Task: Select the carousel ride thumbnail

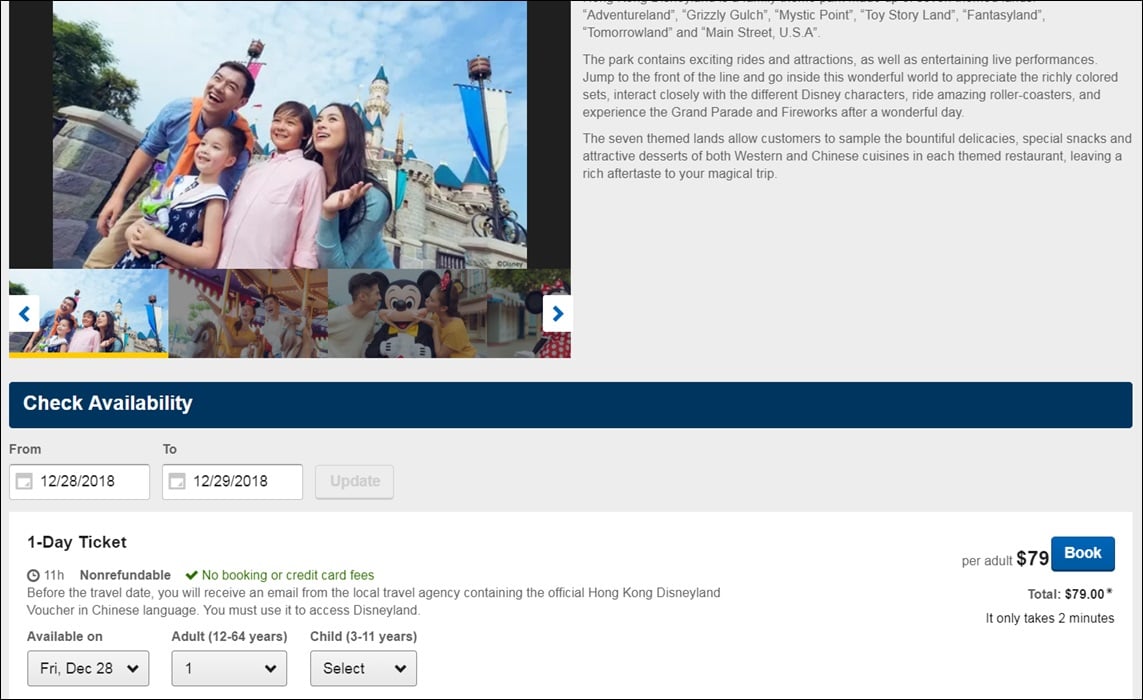Action: pyautogui.click(x=248, y=314)
